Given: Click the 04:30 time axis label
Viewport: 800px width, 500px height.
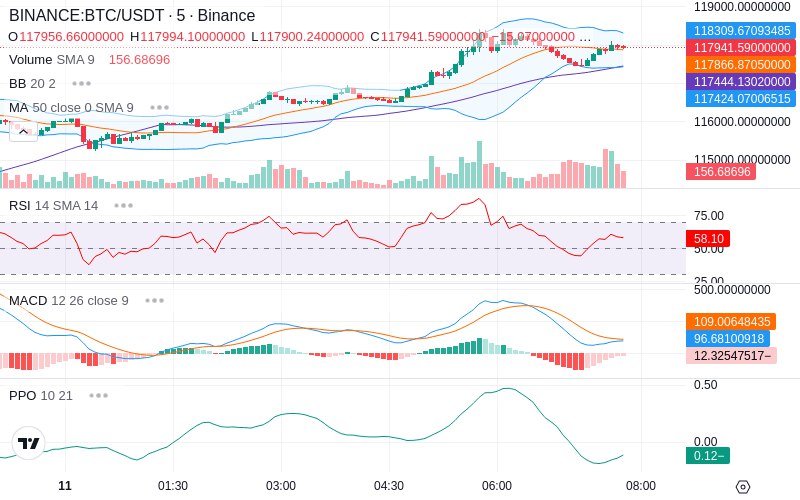Looking at the screenshot, I should 389,486.
